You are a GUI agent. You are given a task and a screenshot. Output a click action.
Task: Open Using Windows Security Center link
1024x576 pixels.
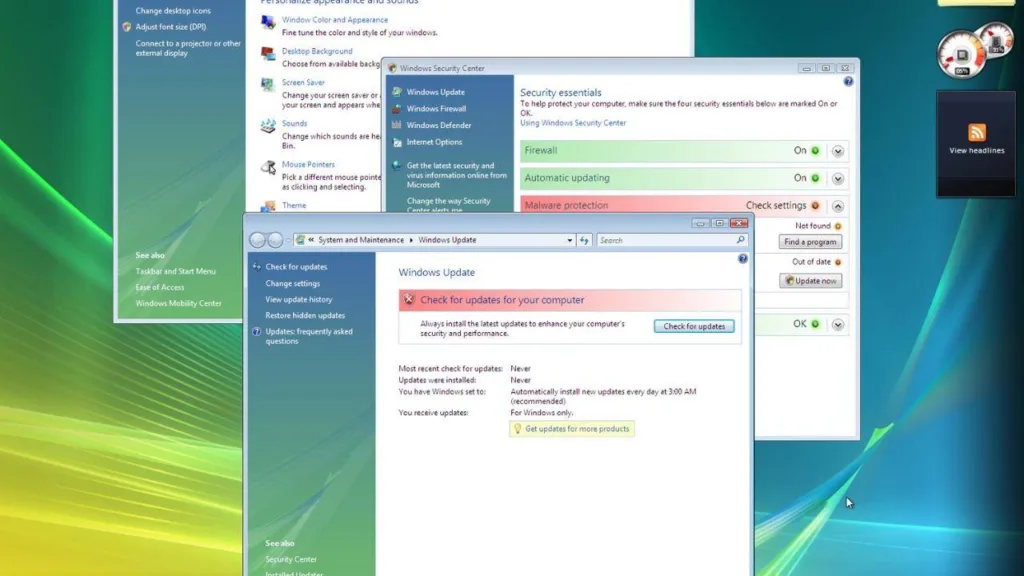tap(573, 123)
